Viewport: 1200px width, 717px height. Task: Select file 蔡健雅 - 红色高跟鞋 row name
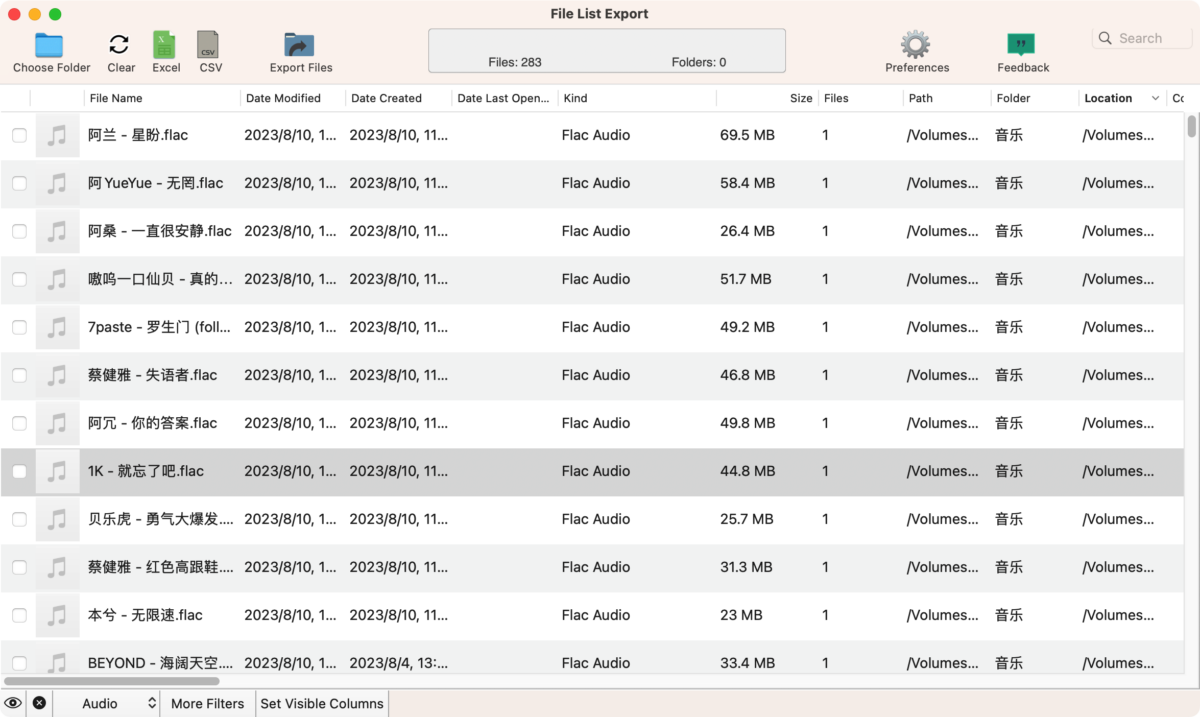pos(160,567)
